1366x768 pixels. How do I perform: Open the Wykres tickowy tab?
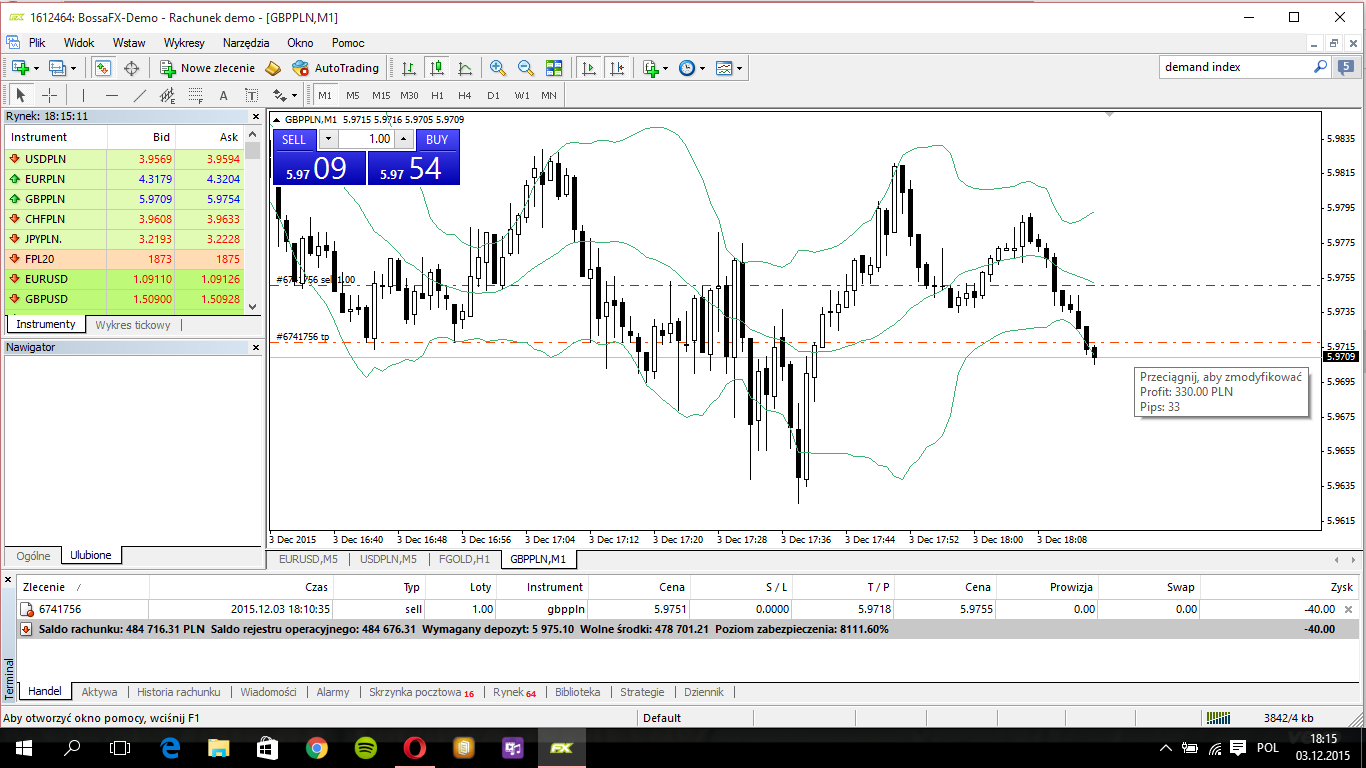(133, 324)
